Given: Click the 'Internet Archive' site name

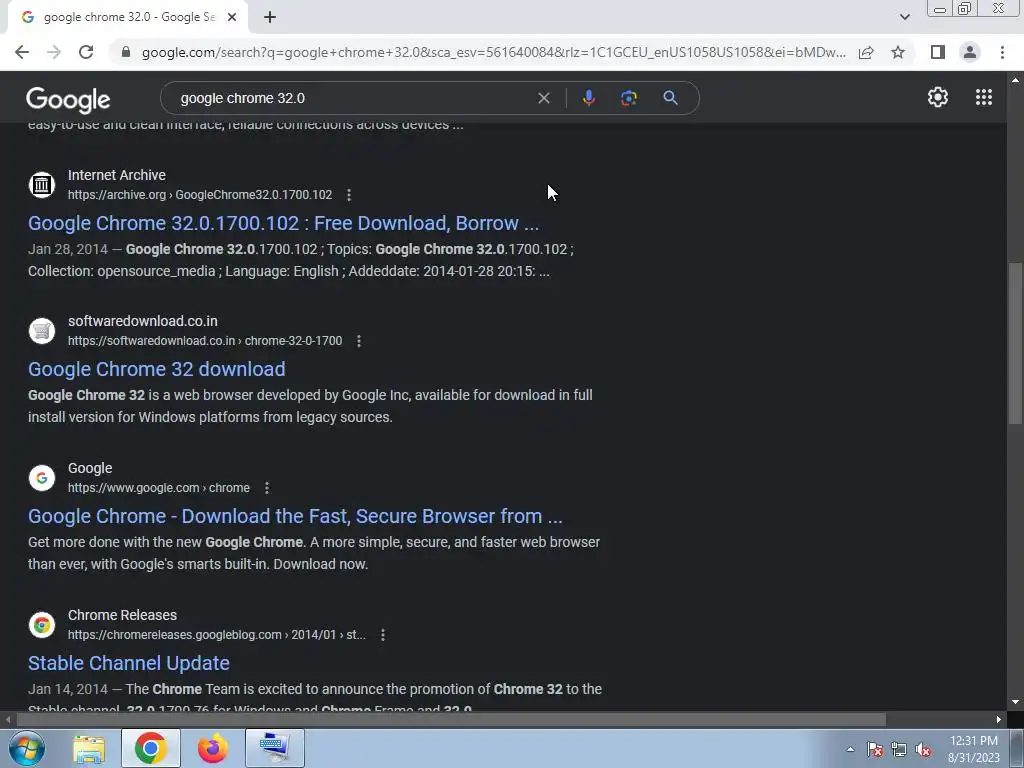Looking at the screenshot, I should coord(117,175).
